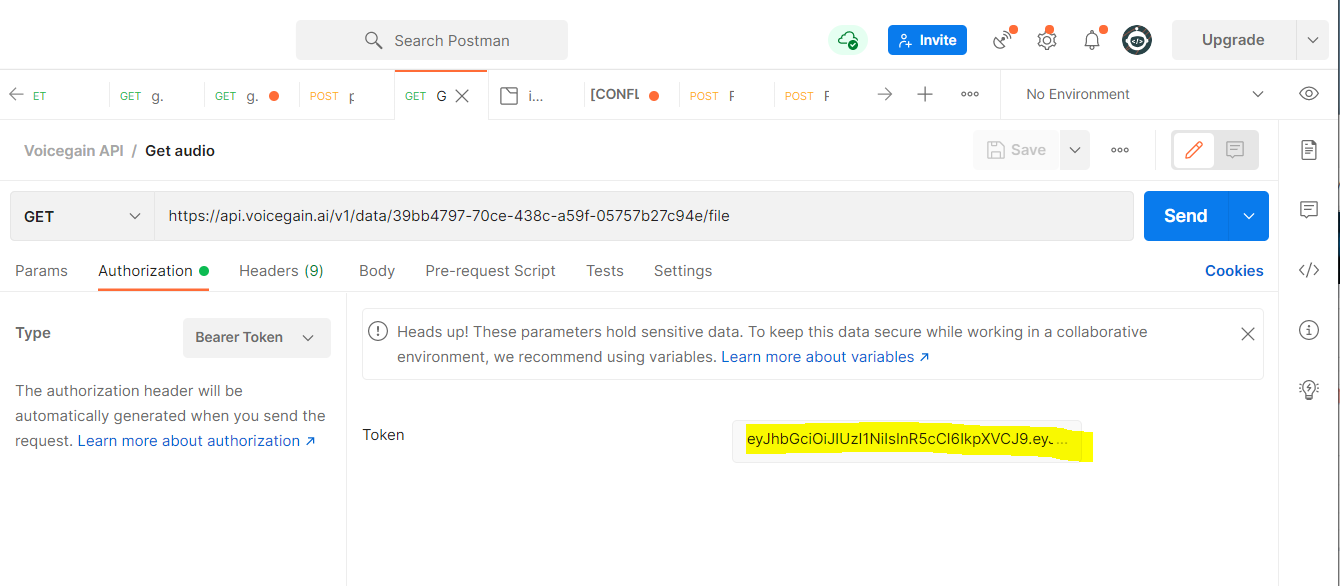Screen dimensions: 1340x586
Task: Select the Authorization tab
Action: point(153,271)
